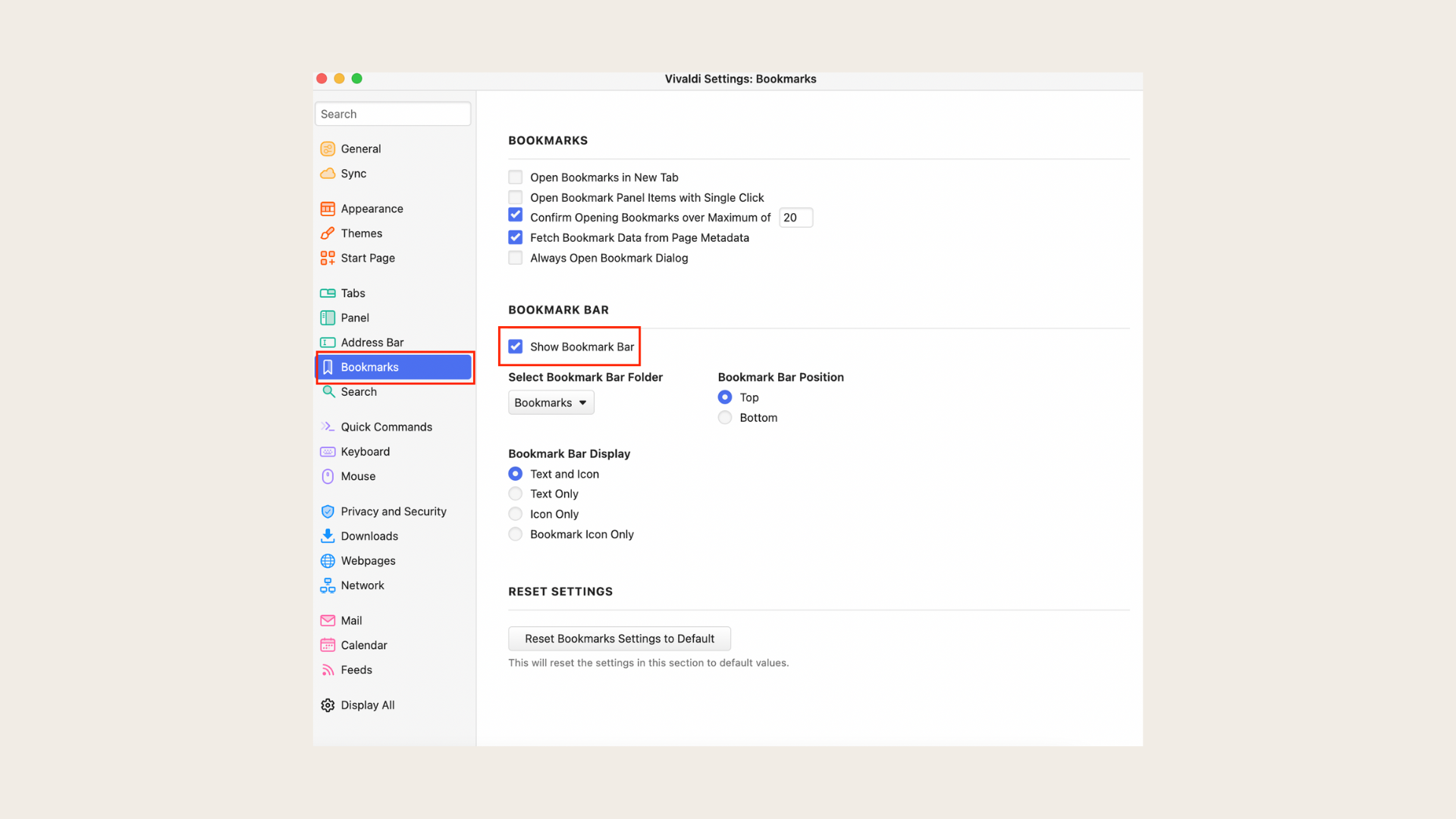
Task: Click Display All settings option
Action: pos(367,705)
